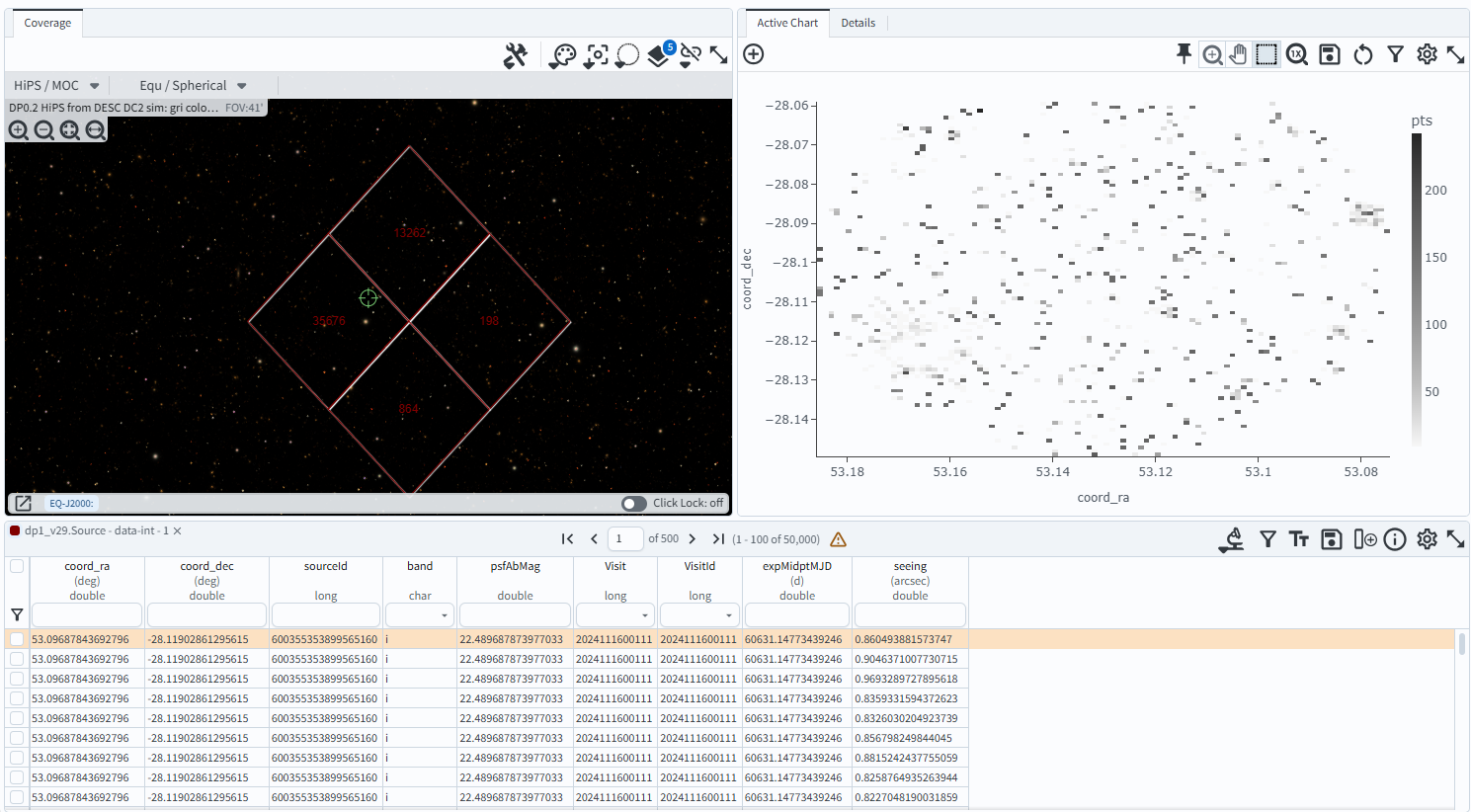Viewport: 1471px width, 812px height.
Task: Toggle the Click Lock switch
Action: pyautogui.click(x=634, y=504)
